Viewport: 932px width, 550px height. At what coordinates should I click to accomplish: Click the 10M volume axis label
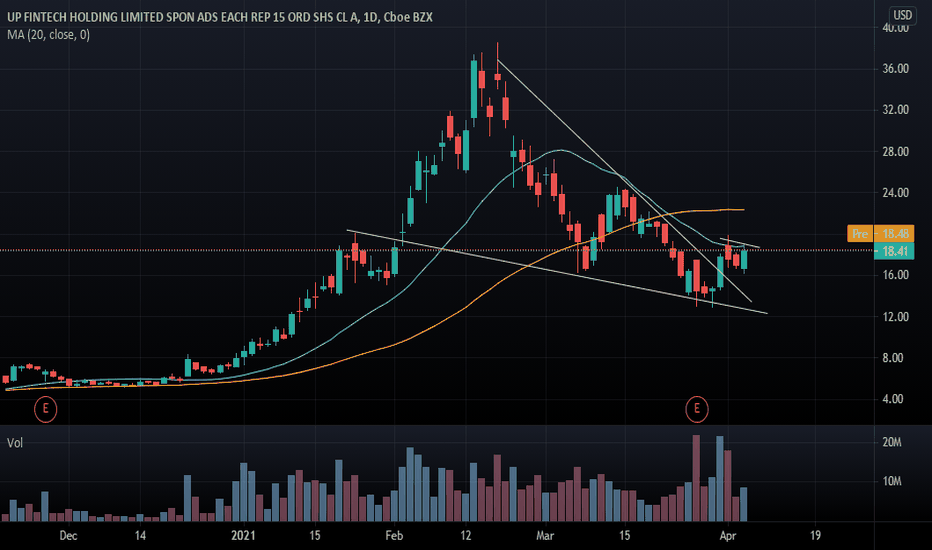point(892,481)
